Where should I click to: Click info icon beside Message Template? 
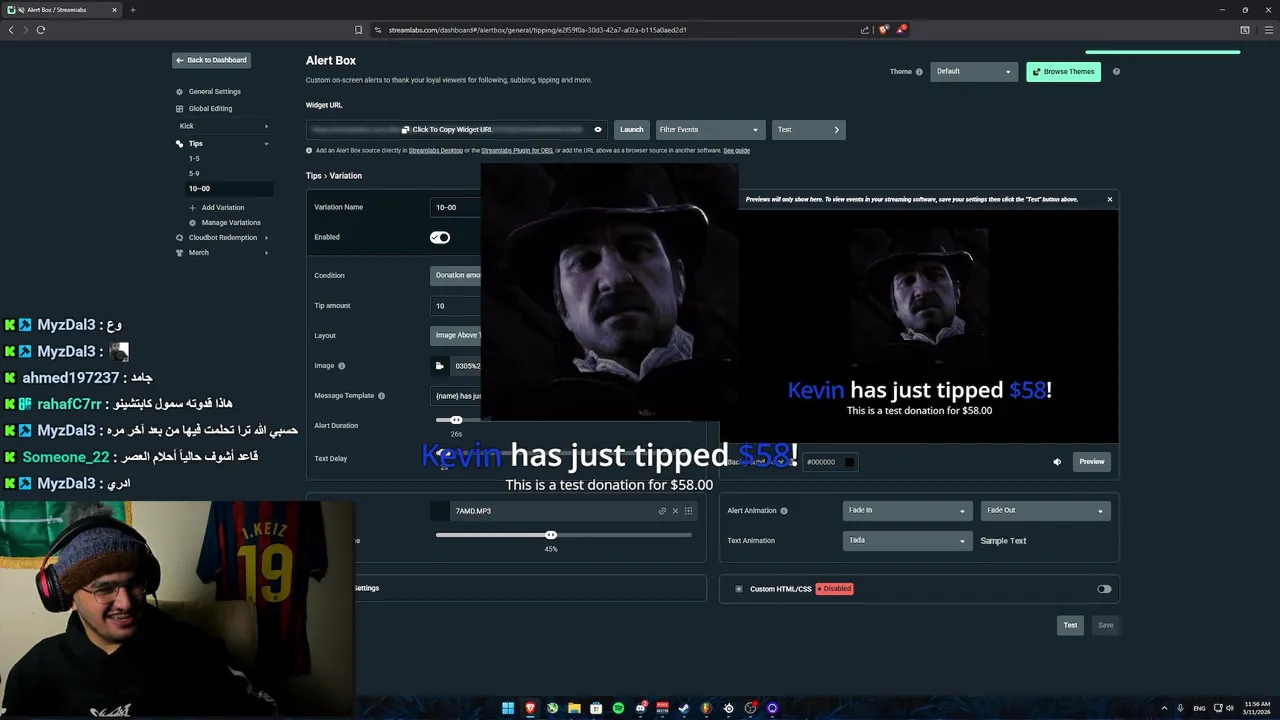[x=381, y=396]
